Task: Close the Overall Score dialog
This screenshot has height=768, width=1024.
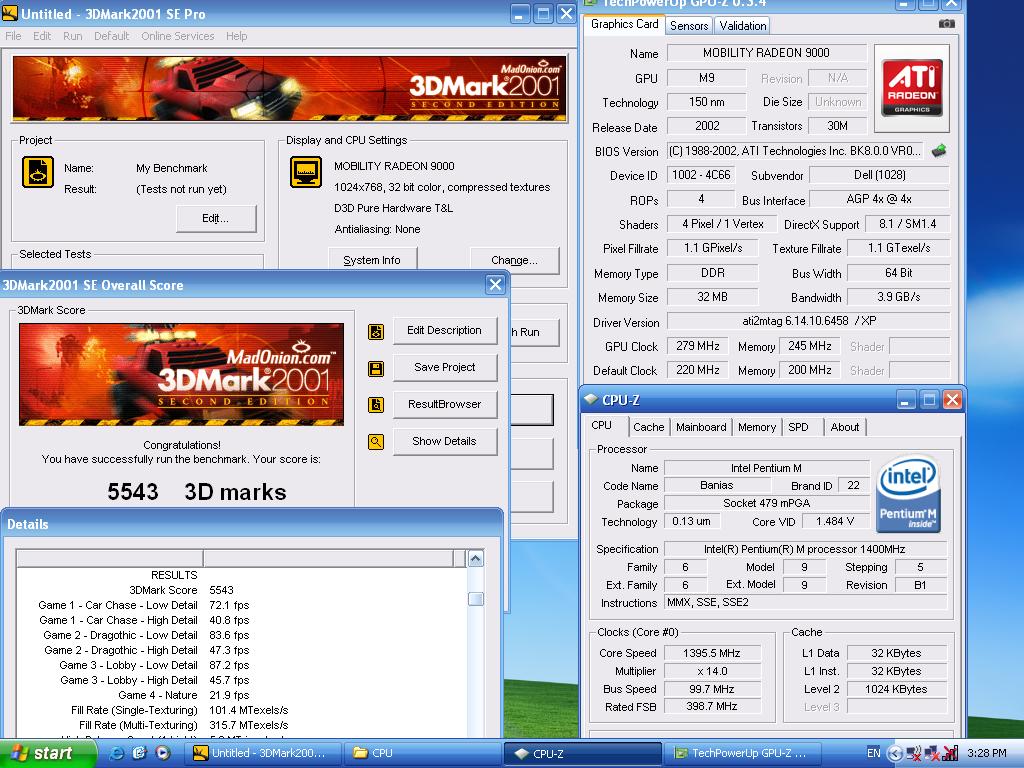Action: tap(495, 285)
